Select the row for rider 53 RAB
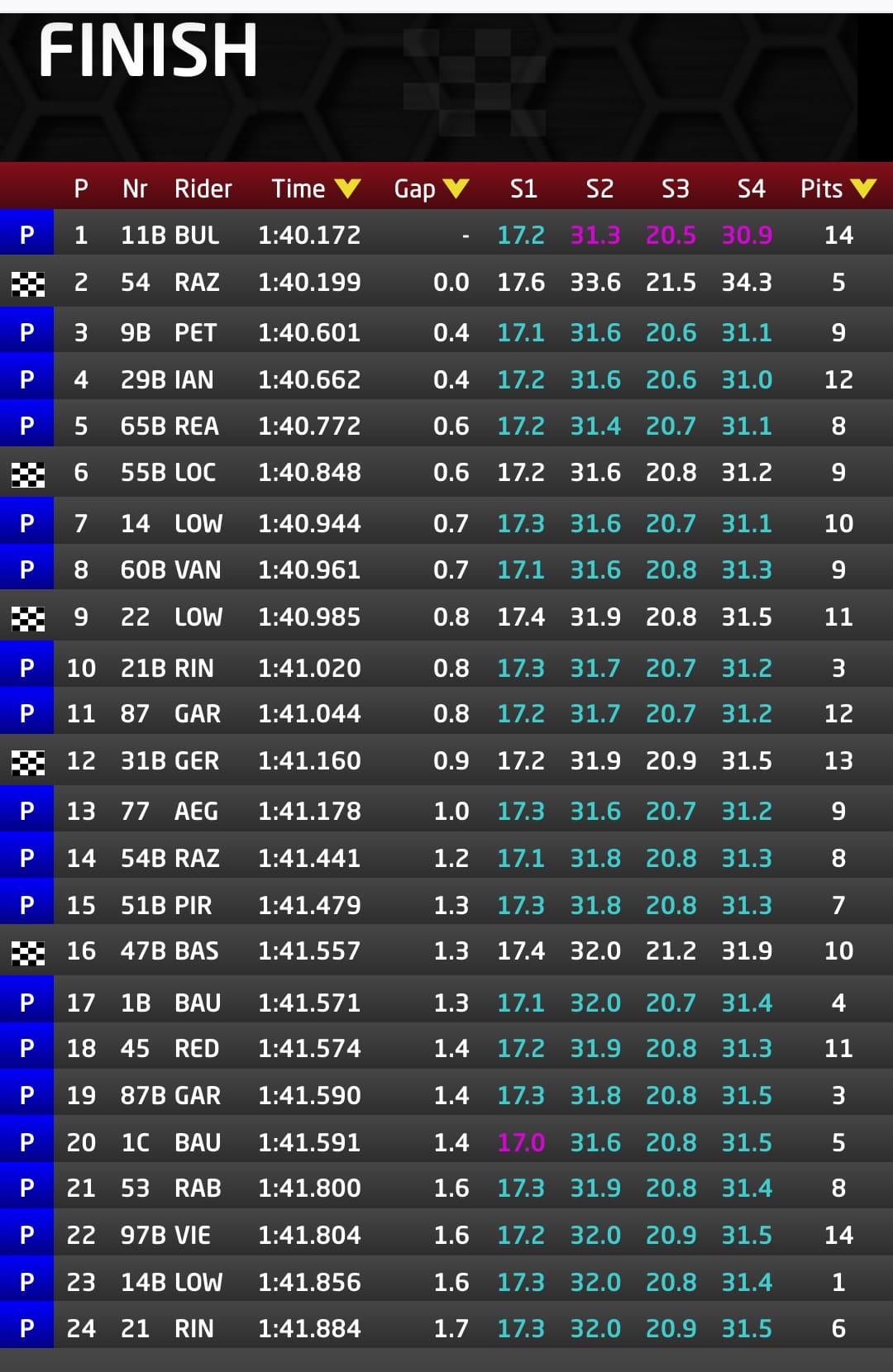The image size is (893, 1372). coord(446,1187)
